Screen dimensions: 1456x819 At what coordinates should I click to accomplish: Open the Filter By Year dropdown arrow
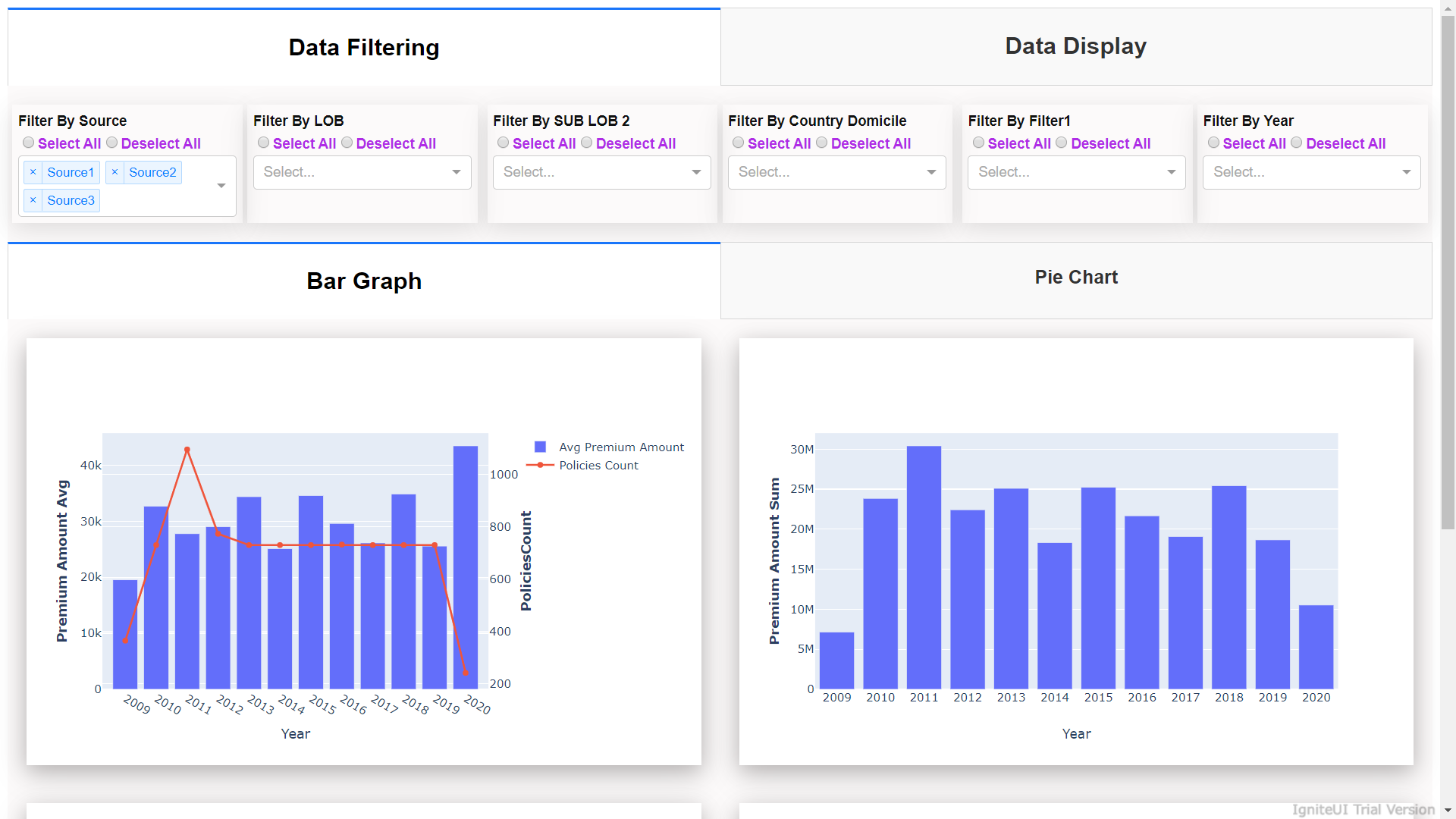pyautogui.click(x=1406, y=172)
